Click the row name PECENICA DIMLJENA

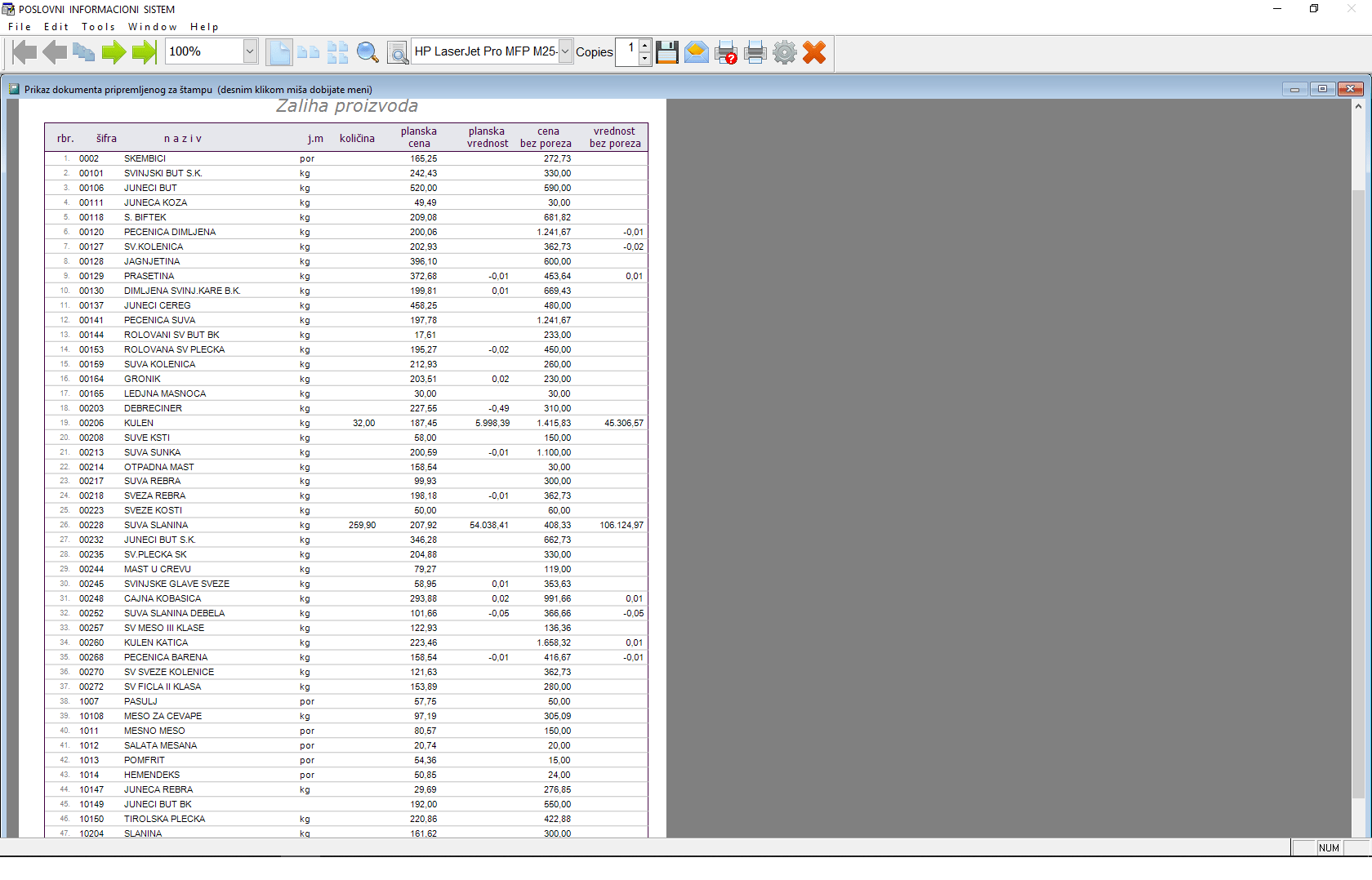pos(170,232)
